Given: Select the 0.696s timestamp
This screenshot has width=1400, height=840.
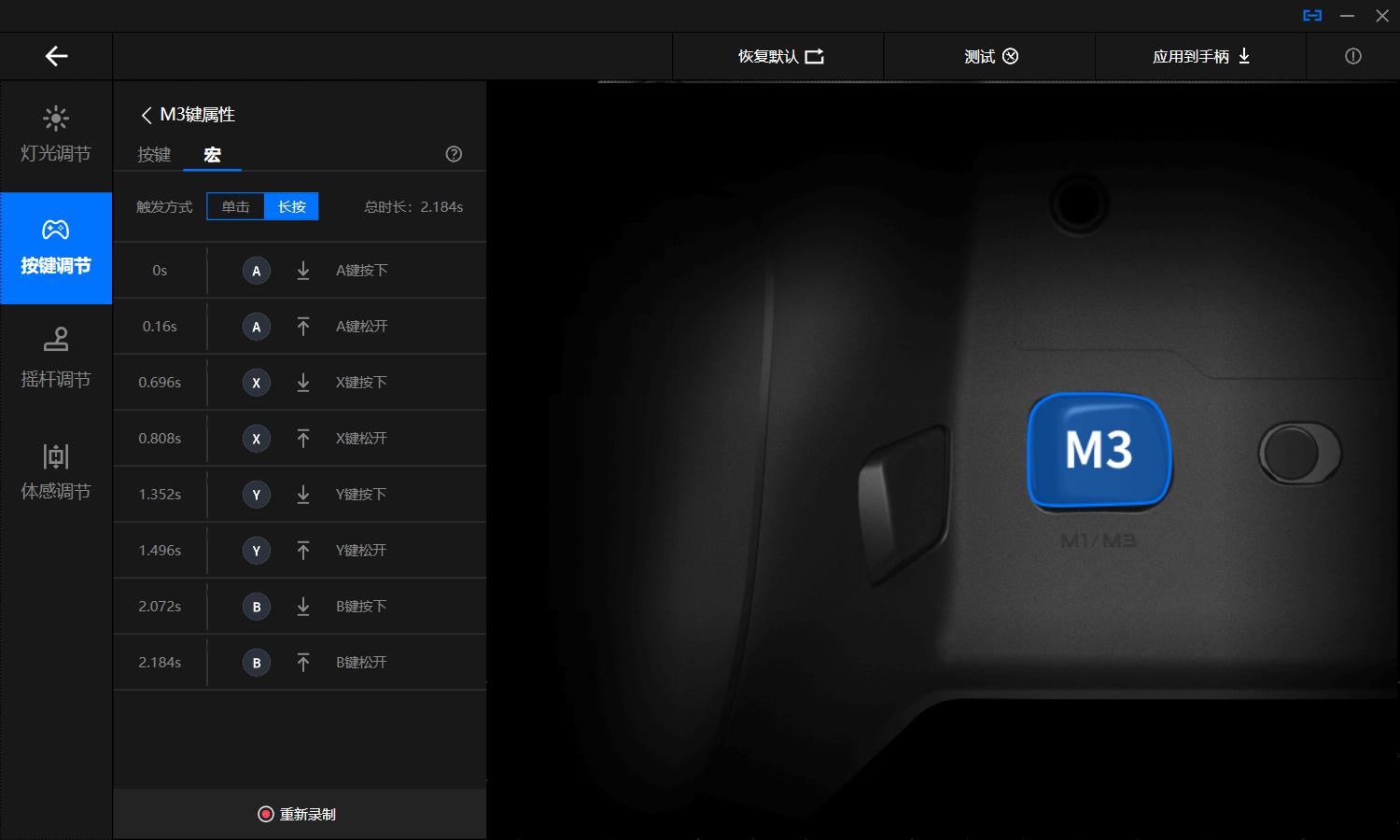Looking at the screenshot, I should pos(160,383).
